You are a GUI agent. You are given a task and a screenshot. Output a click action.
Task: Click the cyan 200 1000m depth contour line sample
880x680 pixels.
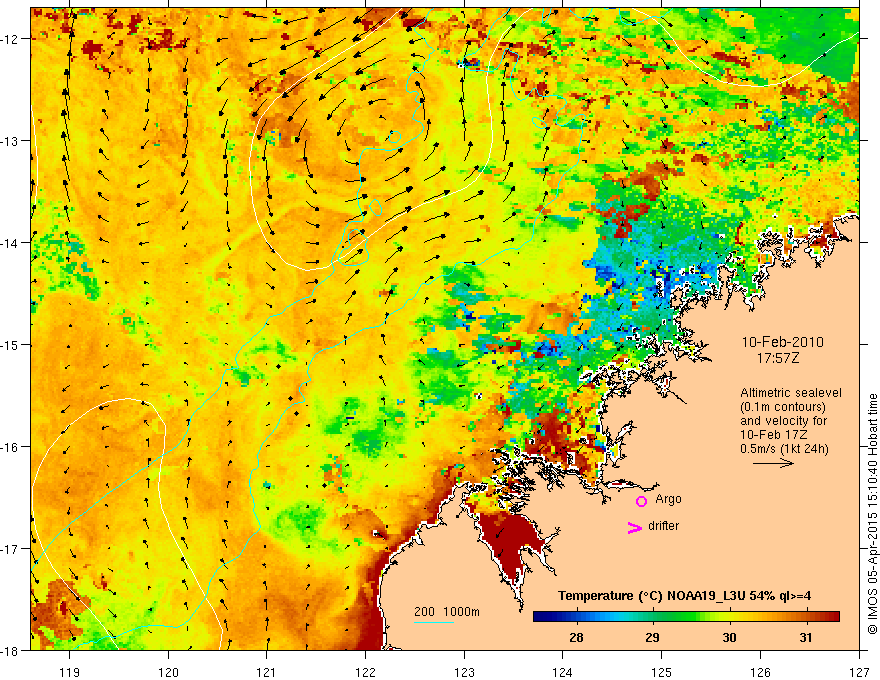[x=434, y=622]
